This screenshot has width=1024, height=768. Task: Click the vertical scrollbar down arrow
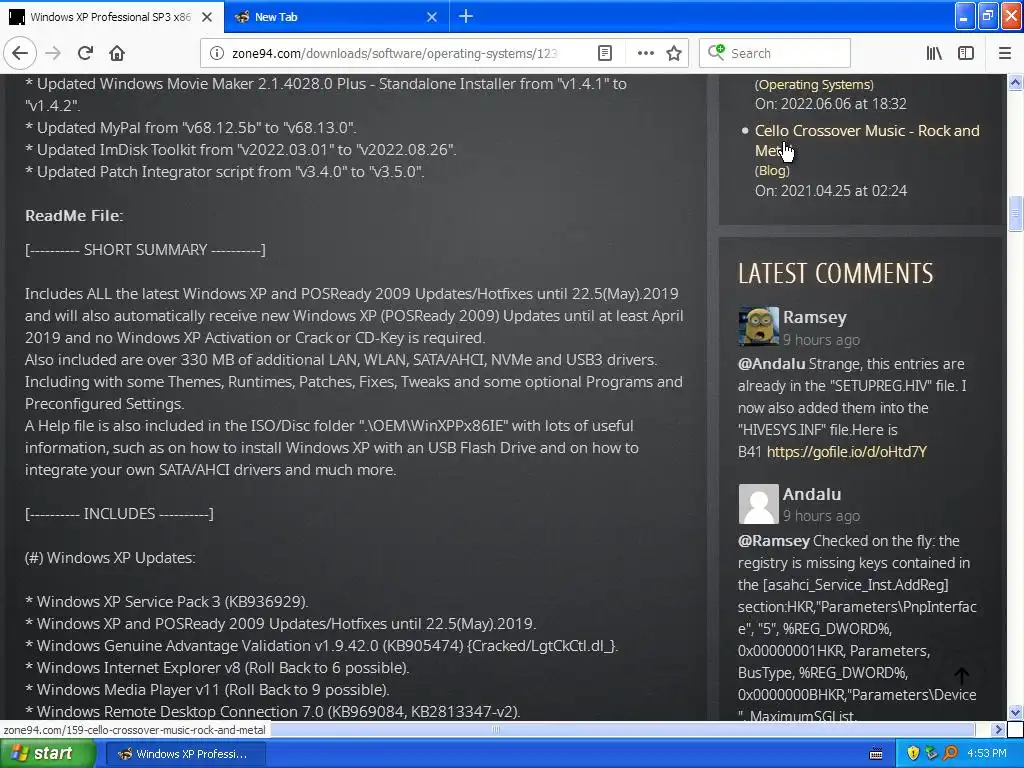[x=1015, y=712]
